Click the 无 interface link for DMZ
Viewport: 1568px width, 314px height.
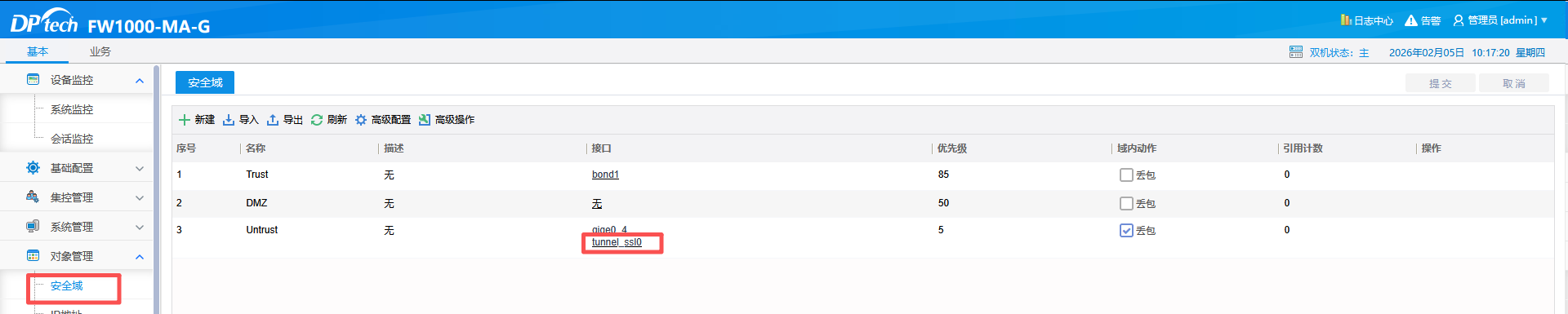597,204
